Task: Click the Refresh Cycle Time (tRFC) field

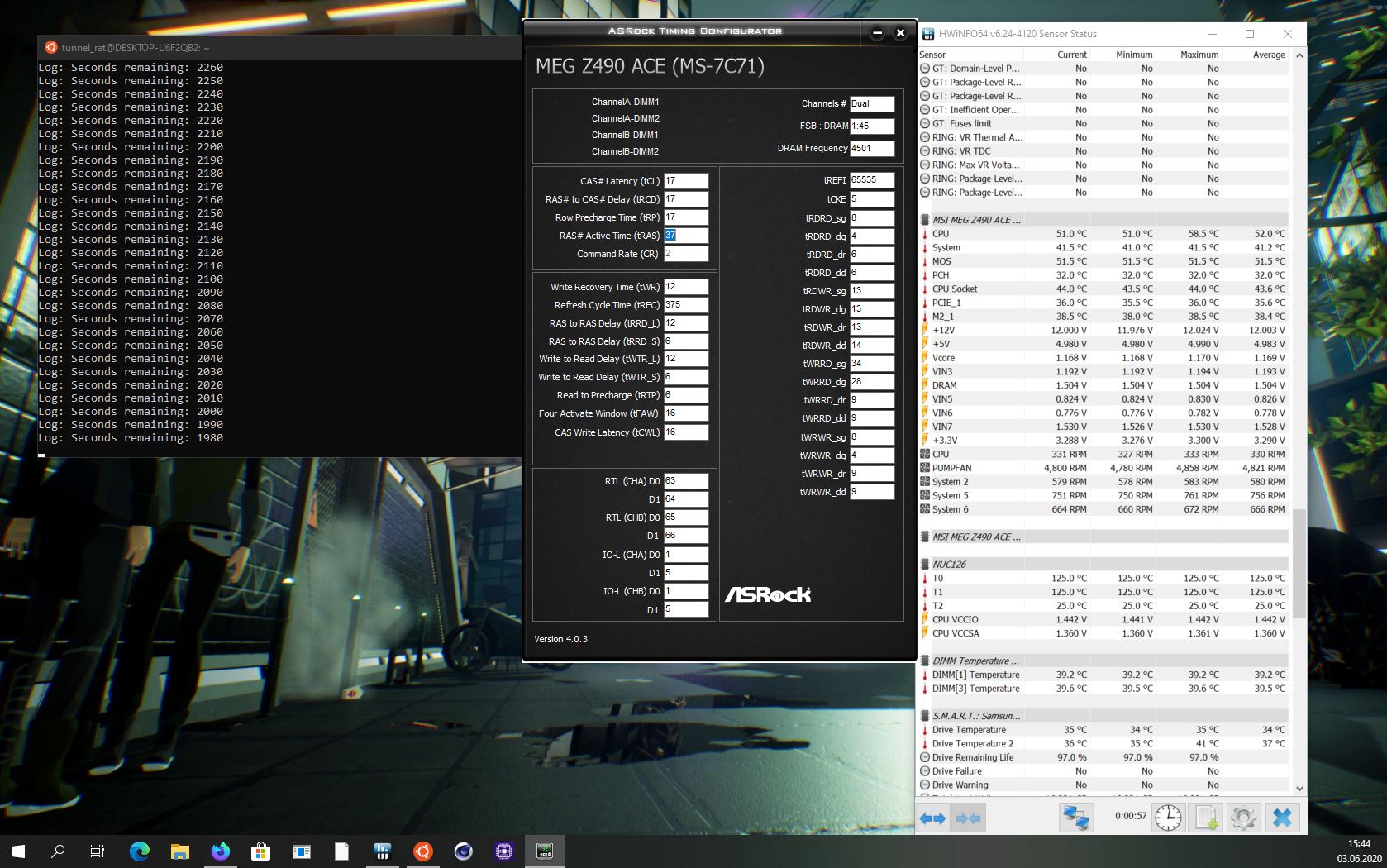Action: [686, 305]
